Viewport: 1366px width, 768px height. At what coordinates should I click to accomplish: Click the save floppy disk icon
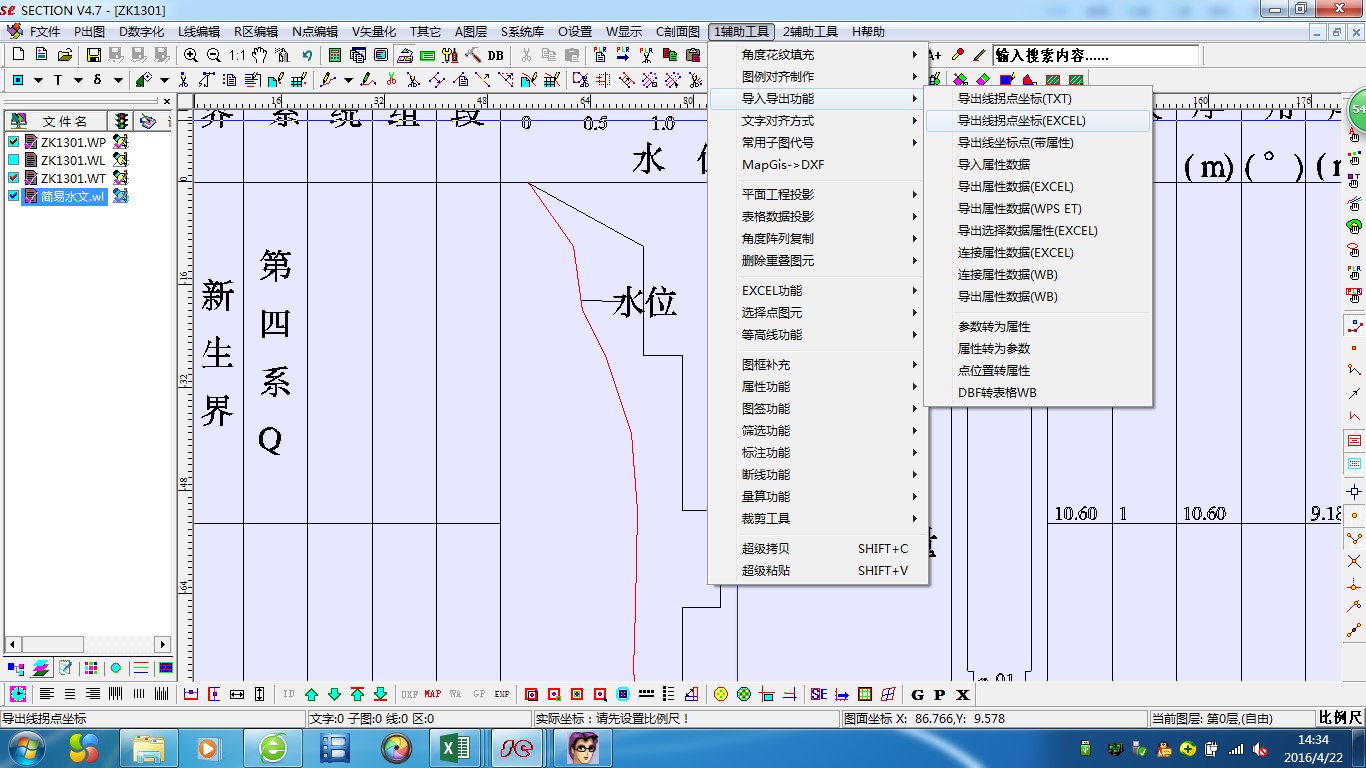[x=93, y=55]
